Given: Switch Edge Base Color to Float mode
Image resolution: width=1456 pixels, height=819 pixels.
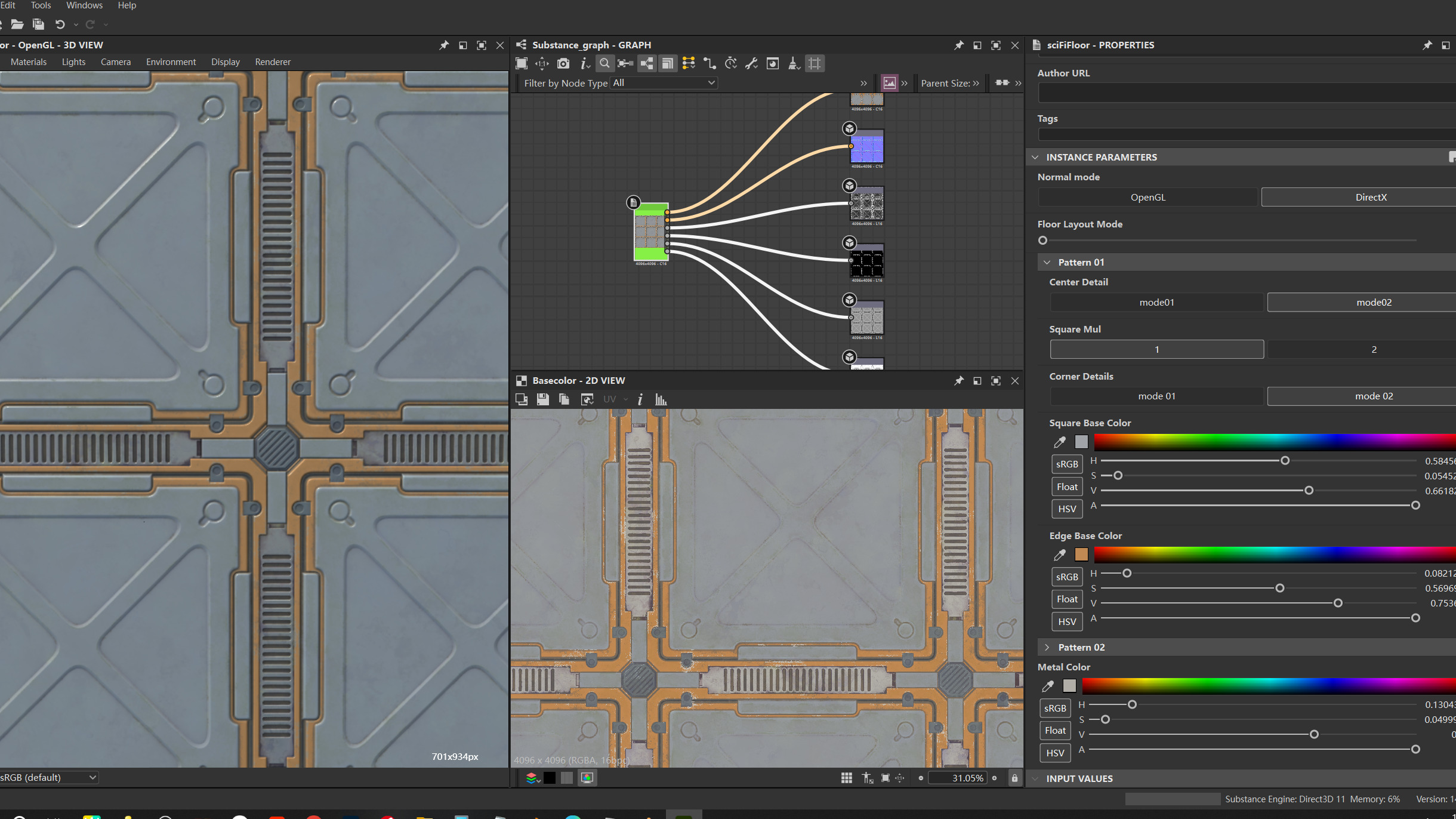Looking at the screenshot, I should [x=1067, y=599].
